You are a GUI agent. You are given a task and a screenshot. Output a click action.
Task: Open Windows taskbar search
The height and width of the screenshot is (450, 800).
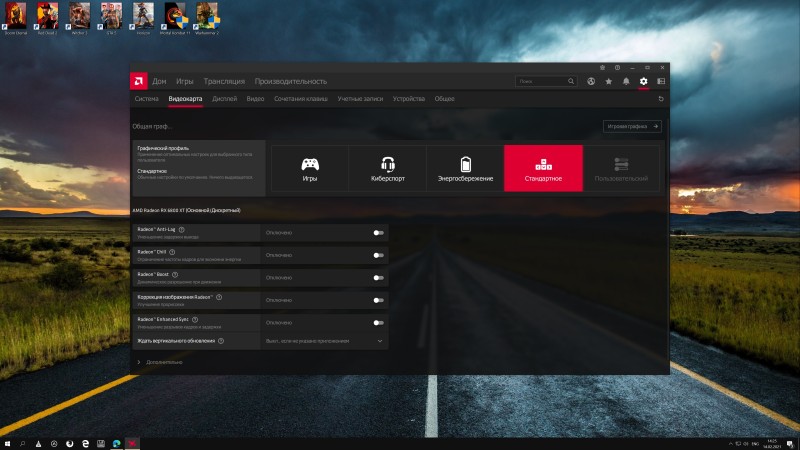(22, 444)
